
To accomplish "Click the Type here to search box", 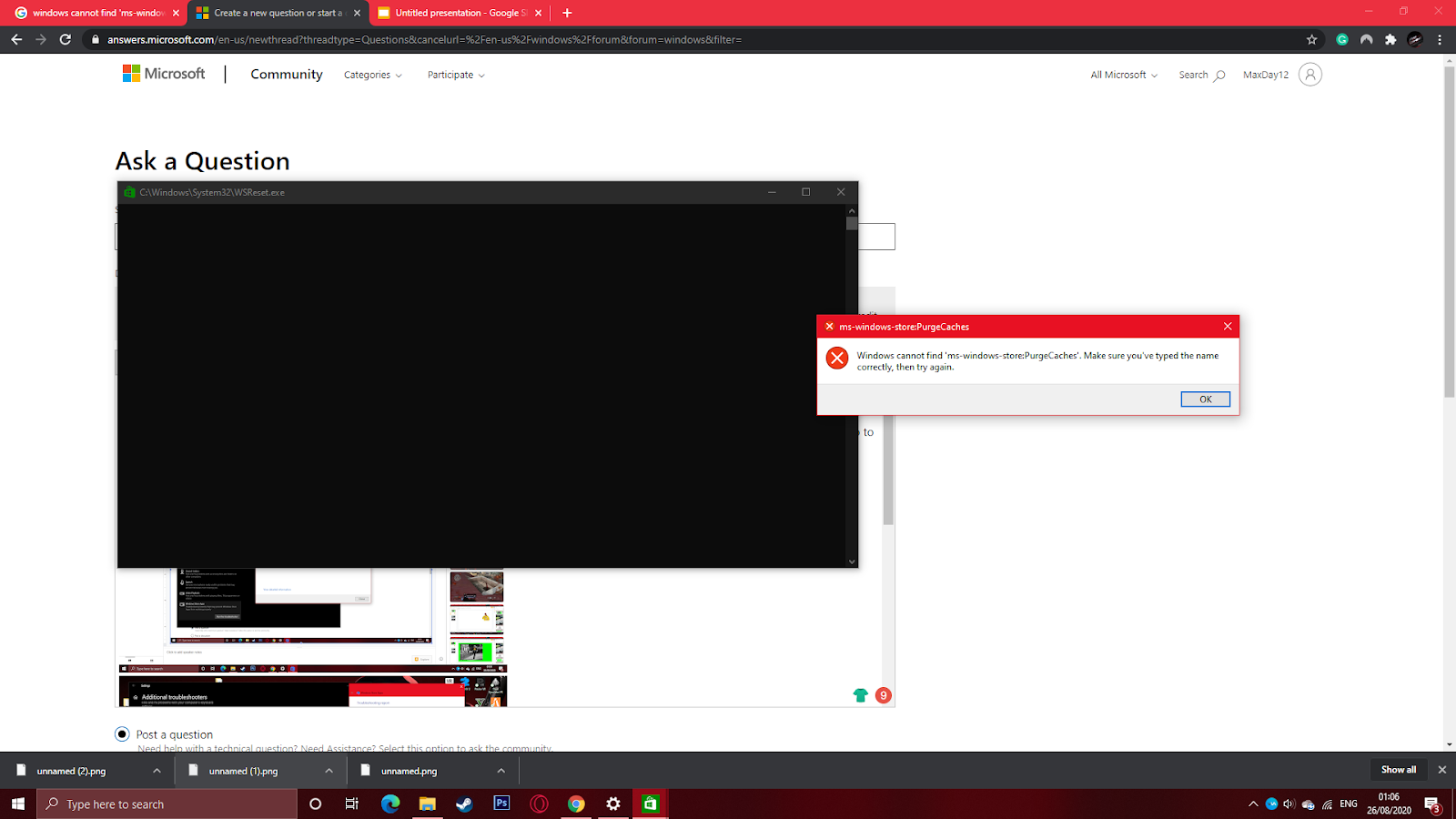I will pos(167,804).
